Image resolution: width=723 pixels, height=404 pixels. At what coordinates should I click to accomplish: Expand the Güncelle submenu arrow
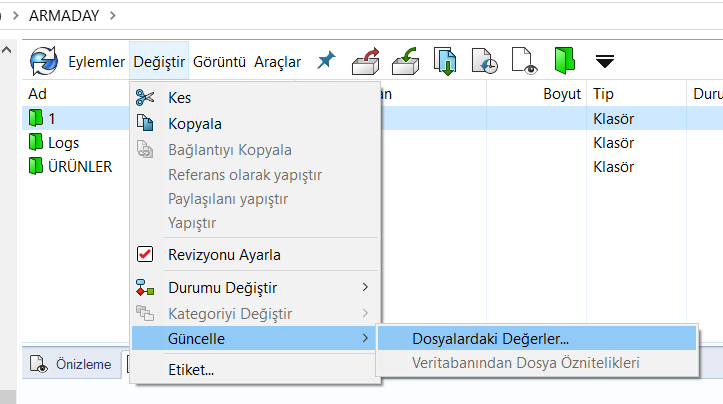364,339
